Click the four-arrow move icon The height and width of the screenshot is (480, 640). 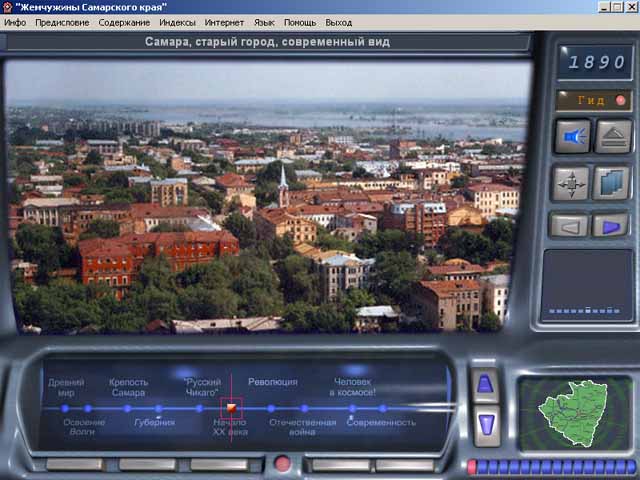click(x=571, y=183)
